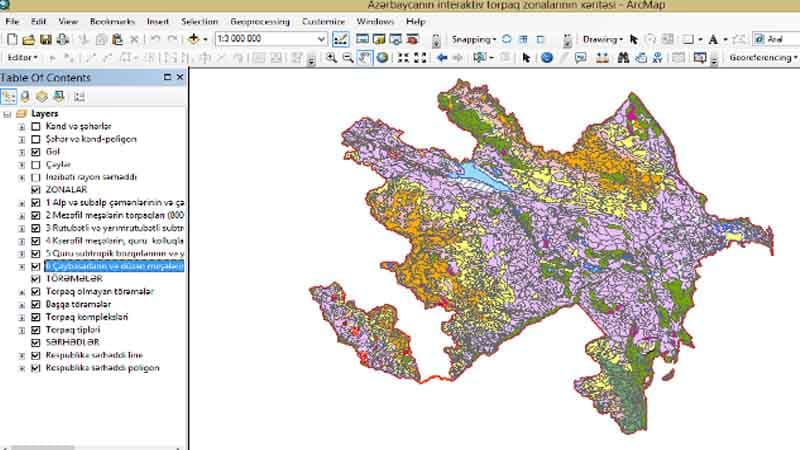Toggle the TÖRƏMƏLƏR group checkbox

[x=36, y=279]
